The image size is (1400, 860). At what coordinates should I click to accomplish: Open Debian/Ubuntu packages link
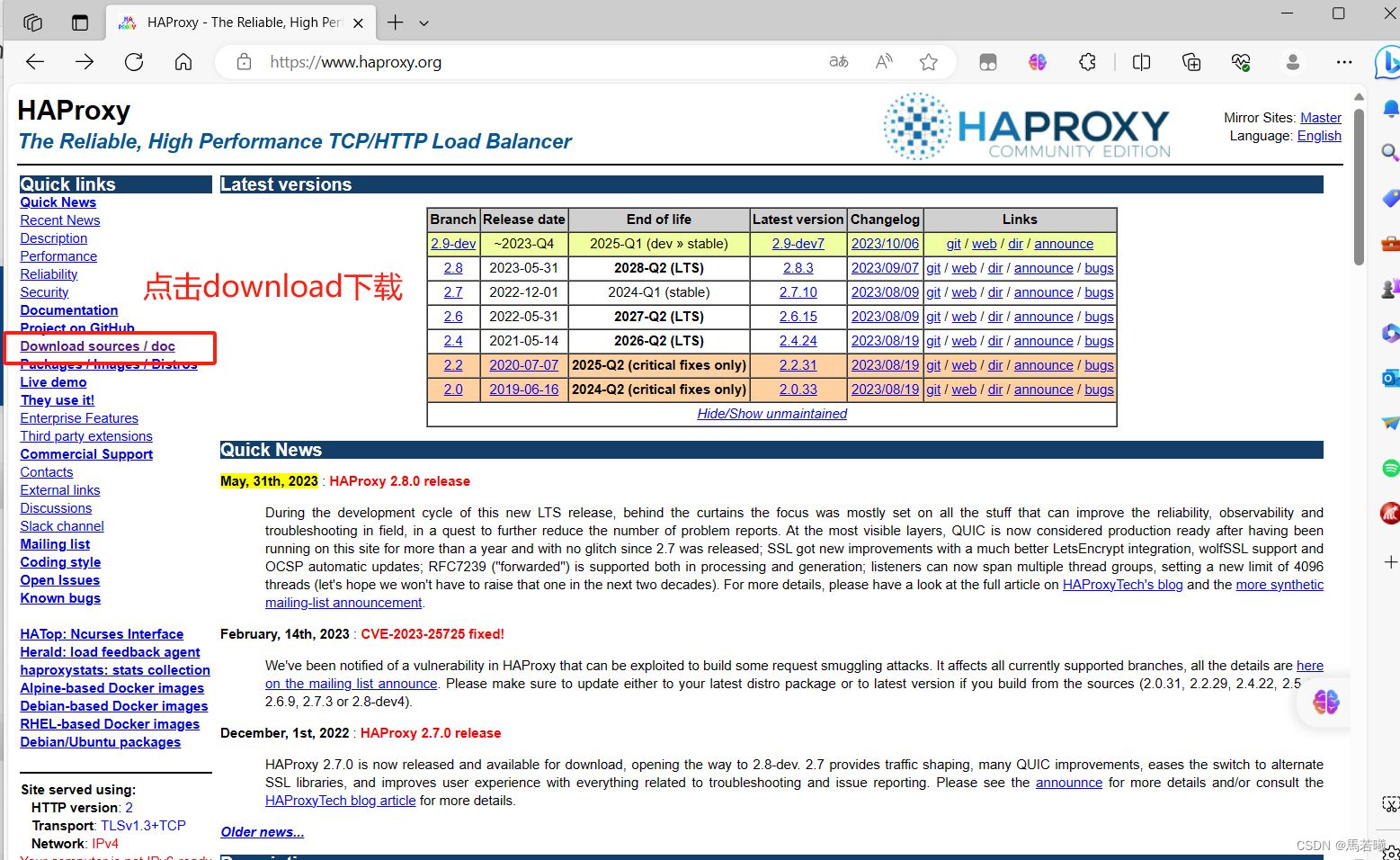[101, 742]
